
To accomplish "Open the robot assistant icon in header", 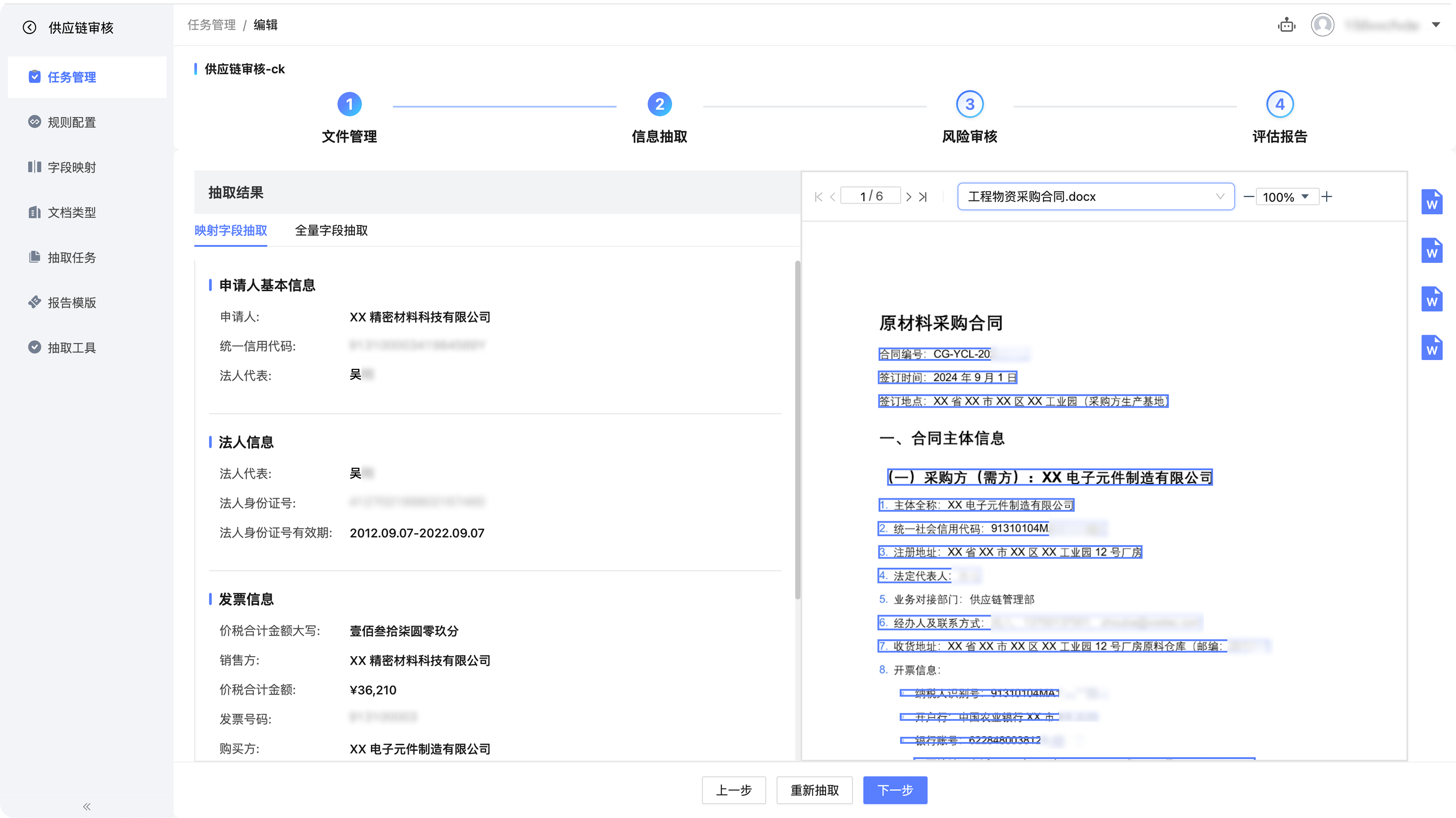I will (x=1286, y=25).
